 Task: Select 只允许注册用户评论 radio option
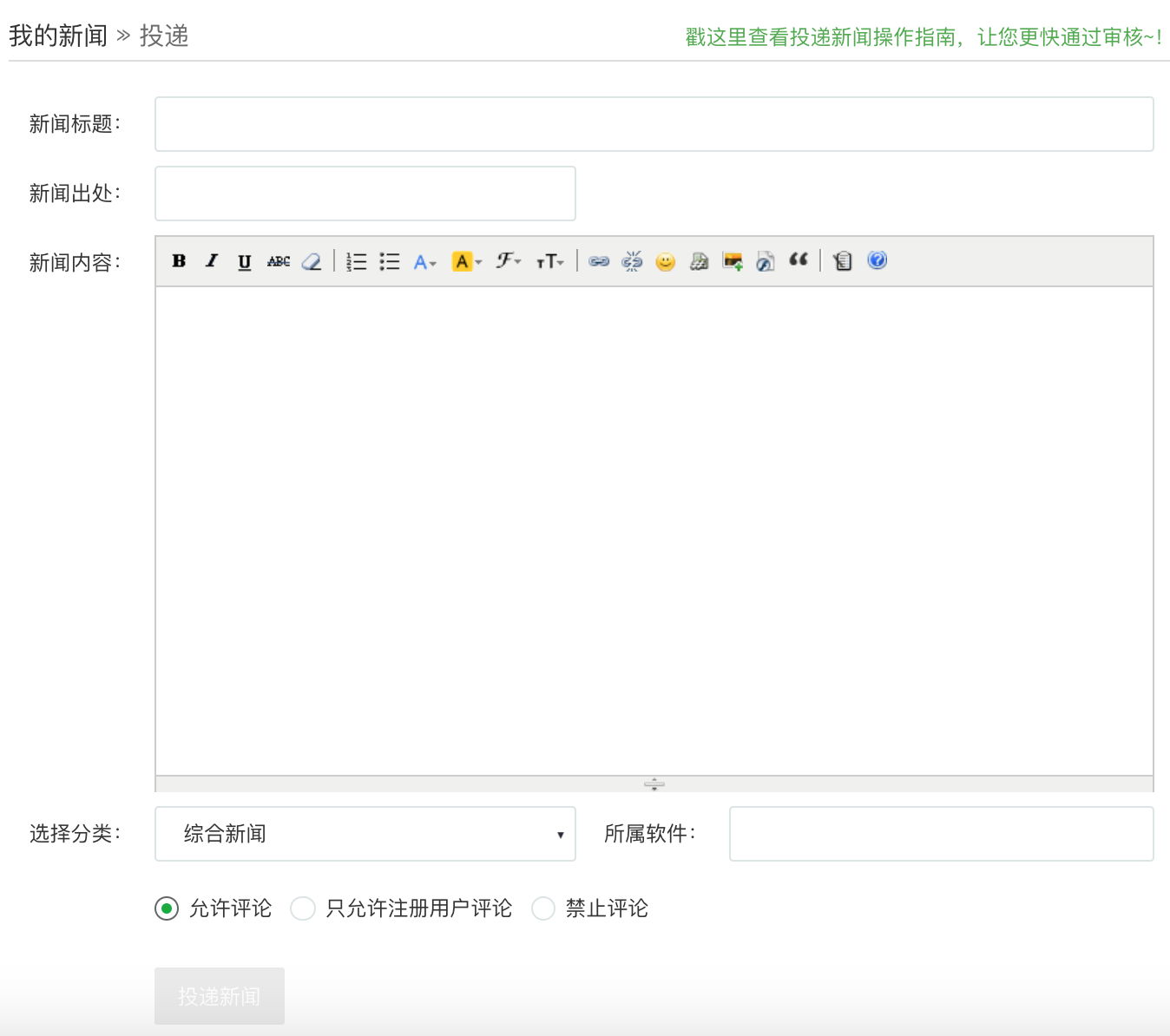(303, 908)
